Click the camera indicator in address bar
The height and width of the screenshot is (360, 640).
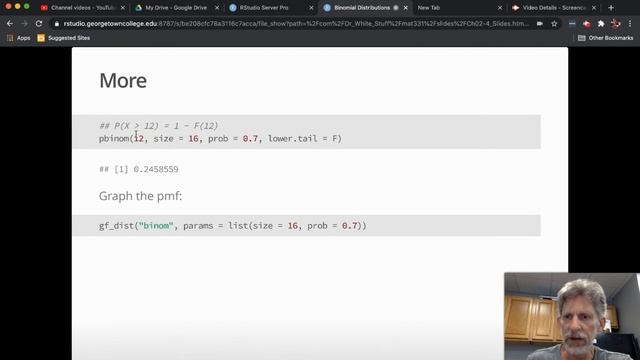coord(540,24)
